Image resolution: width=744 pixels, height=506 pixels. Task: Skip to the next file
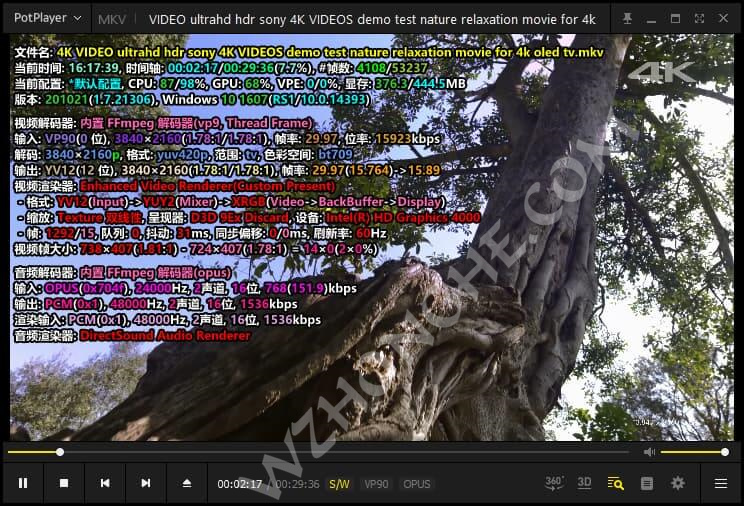[145, 484]
